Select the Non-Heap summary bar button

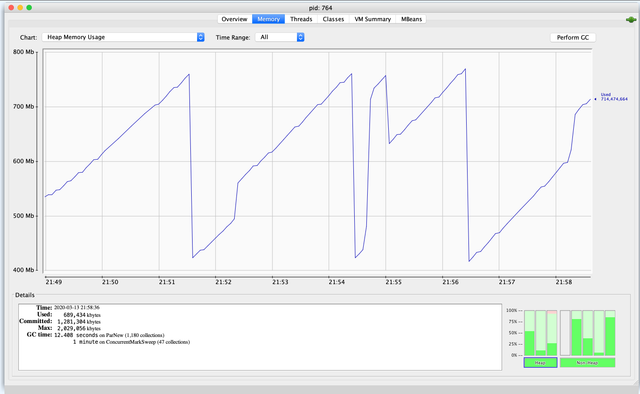coord(587,363)
